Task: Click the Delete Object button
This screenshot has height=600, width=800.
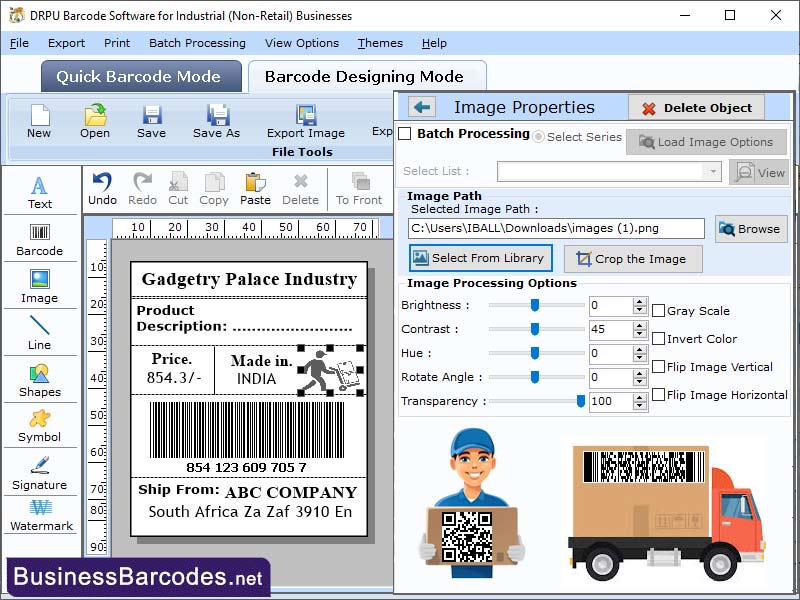Action: click(x=694, y=107)
